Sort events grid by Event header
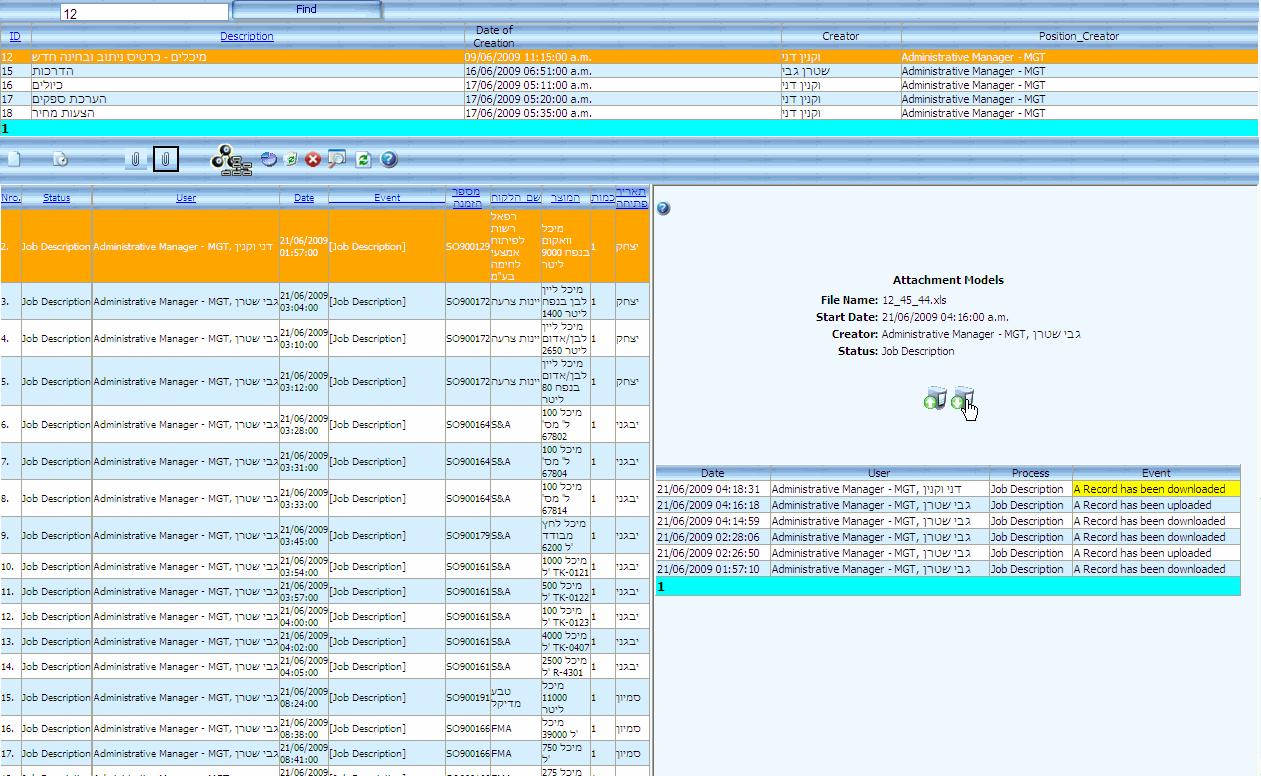Screen dimensions: 1261x776 coord(387,197)
